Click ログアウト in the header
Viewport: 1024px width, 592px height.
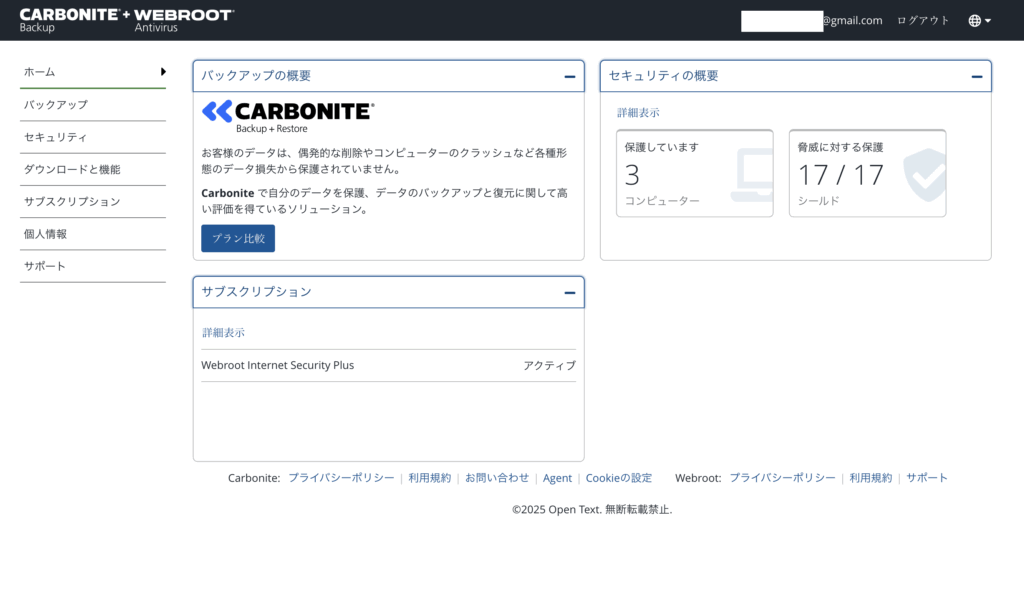coord(923,20)
